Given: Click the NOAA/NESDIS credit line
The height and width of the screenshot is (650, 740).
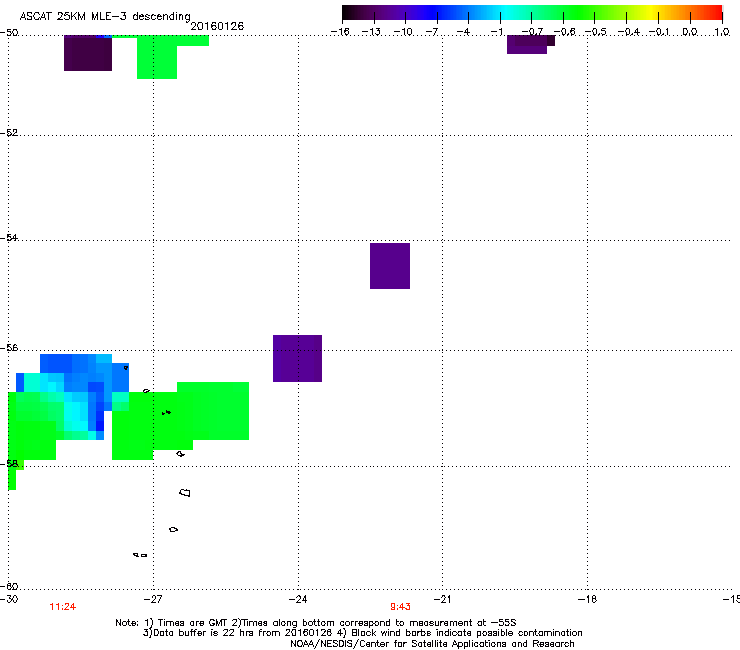Looking at the screenshot, I should 432,644.
